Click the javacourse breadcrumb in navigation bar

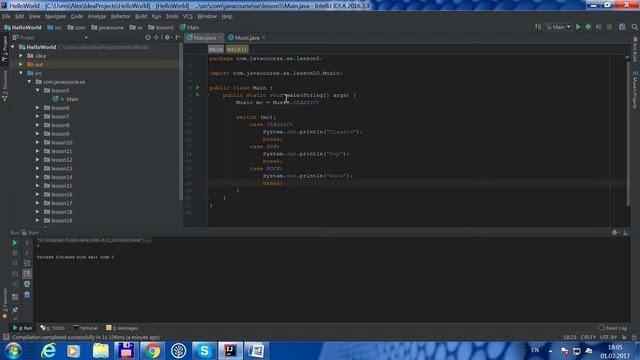[107, 27]
